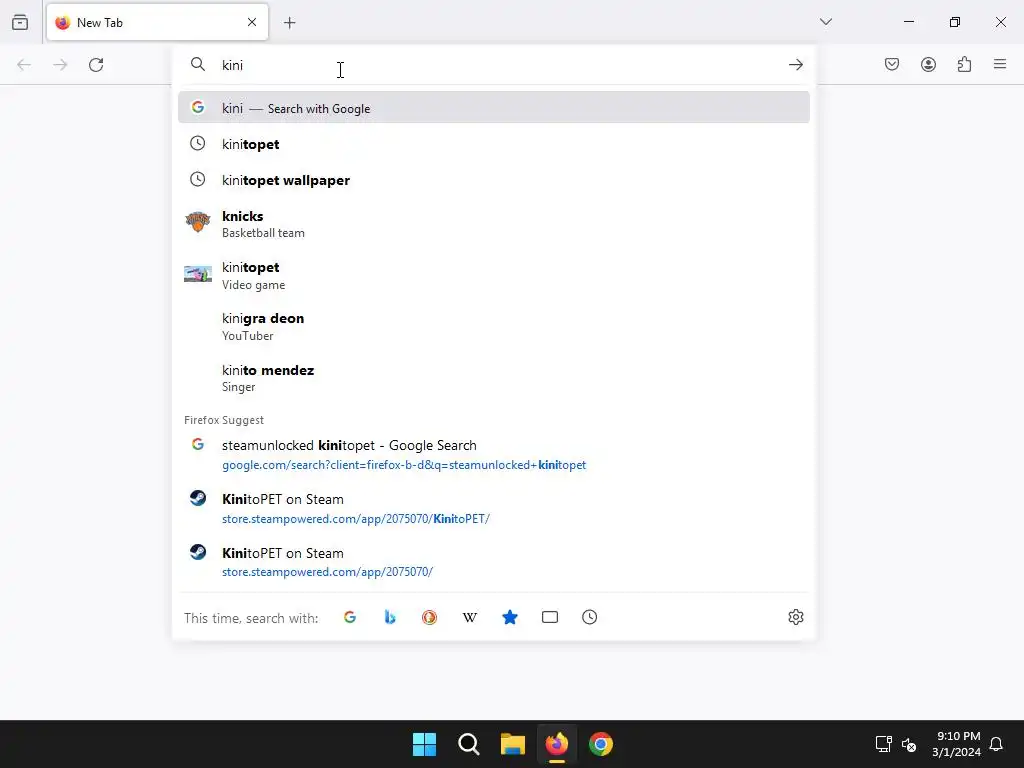This screenshot has width=1024, height=768.
Task: Select 'kinigra deon' YouTuber suggestion
Action: [x=494, y=326]
